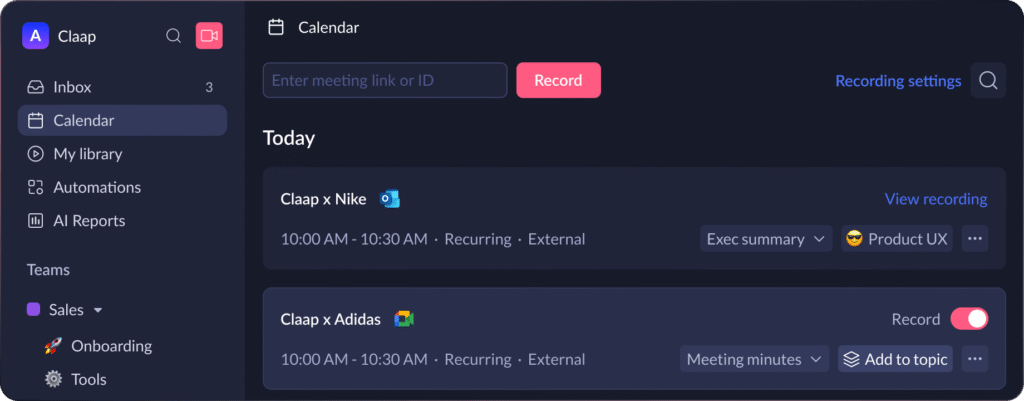Collapse the Sales team section
1024x401 pixels.
[98, 310]
